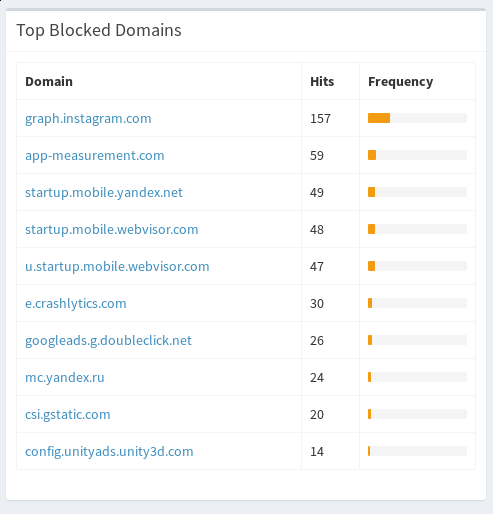Click the startup.mobile.yandex.net link
The image size is (493, 514).
[x=104, y=193]
